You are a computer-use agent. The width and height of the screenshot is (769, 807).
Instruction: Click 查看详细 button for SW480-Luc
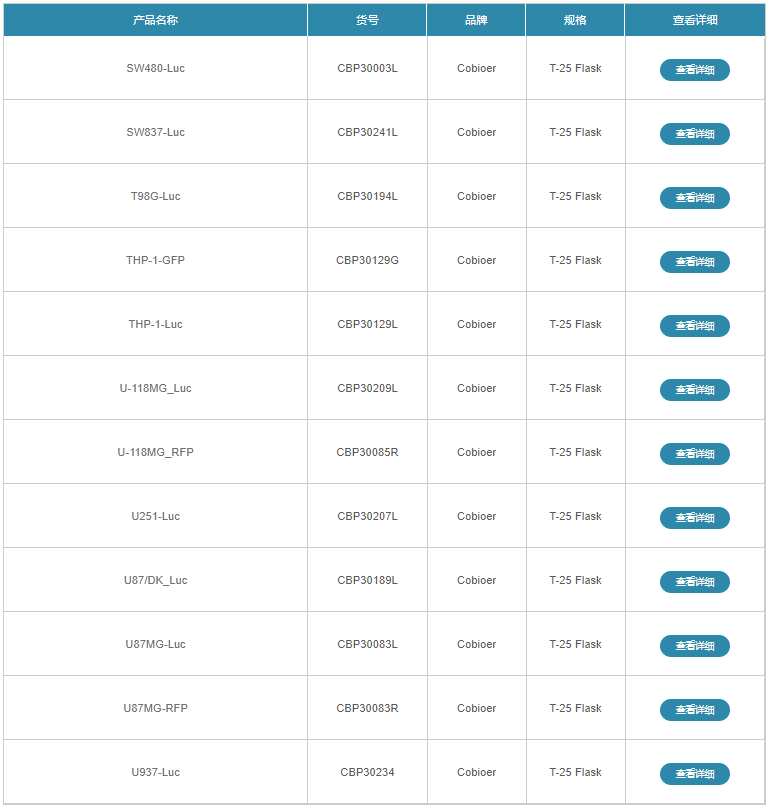[x=694, y=70]
